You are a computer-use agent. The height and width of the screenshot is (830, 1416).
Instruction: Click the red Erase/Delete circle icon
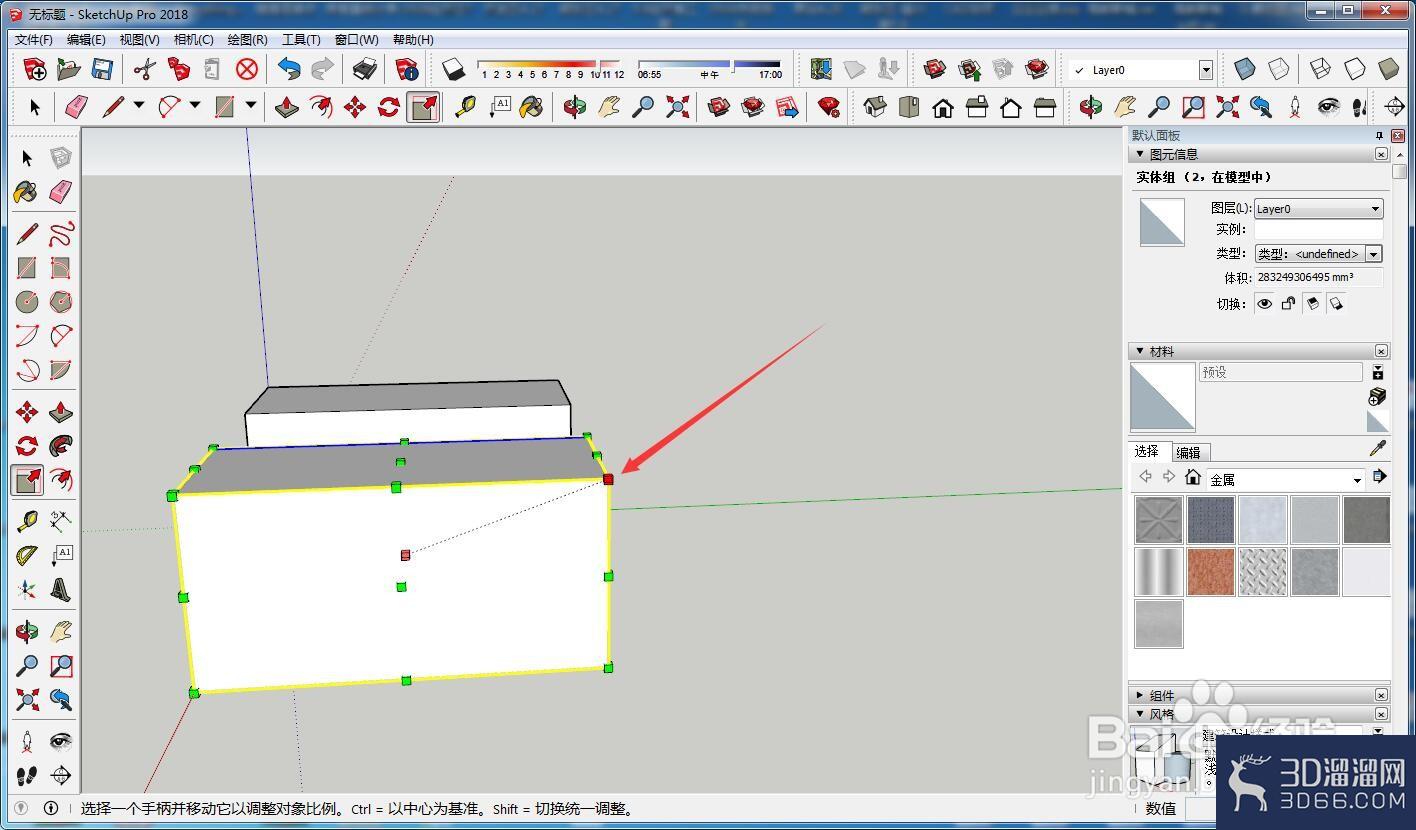pos(247,69)
